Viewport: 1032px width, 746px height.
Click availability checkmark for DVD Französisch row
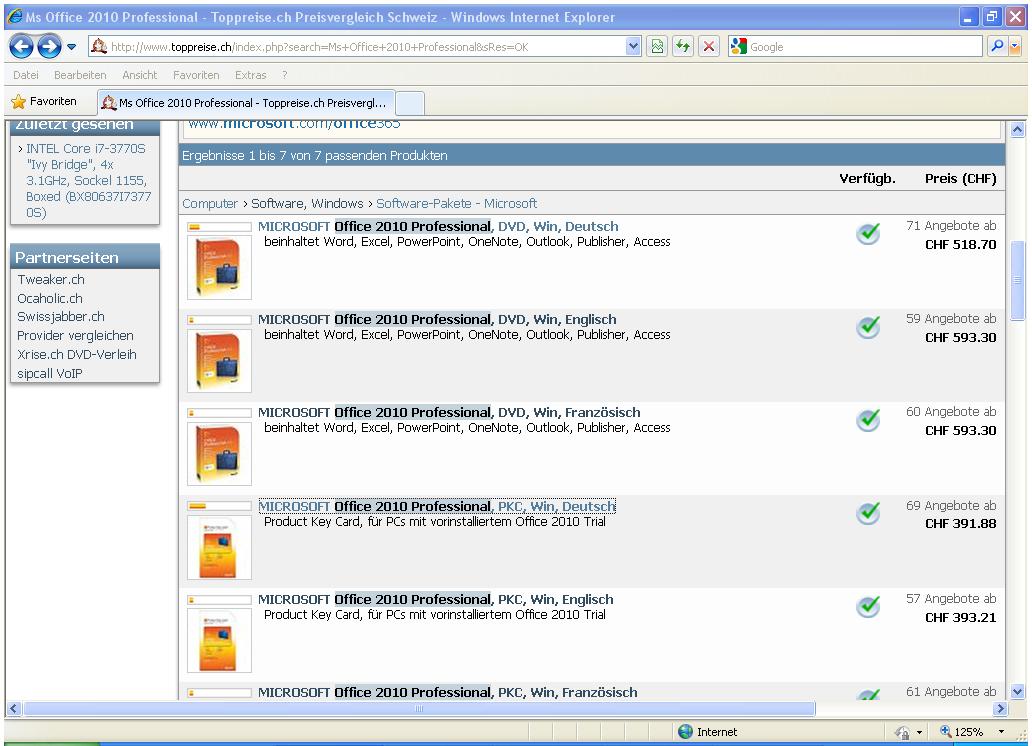[x=868, y=419]
